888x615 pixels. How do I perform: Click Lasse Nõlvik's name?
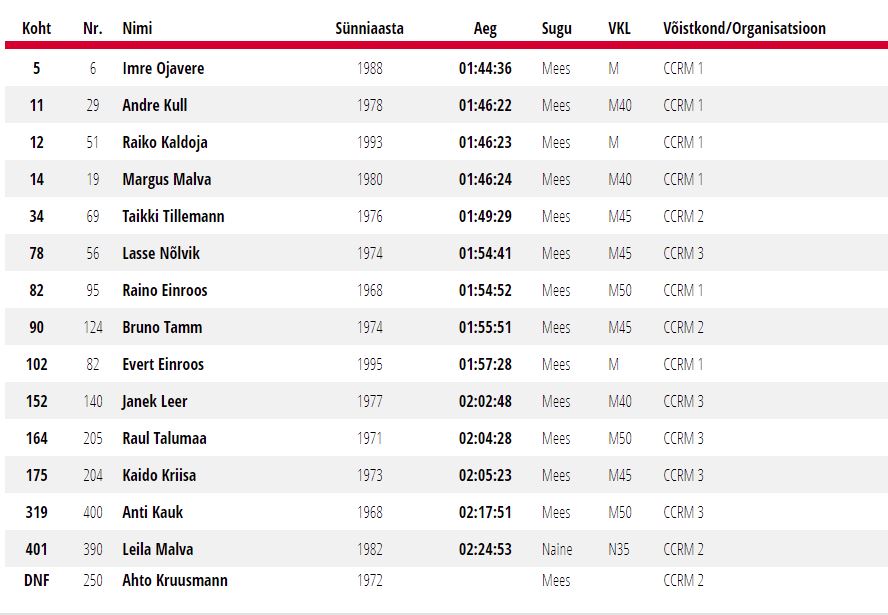click(161, 253)
